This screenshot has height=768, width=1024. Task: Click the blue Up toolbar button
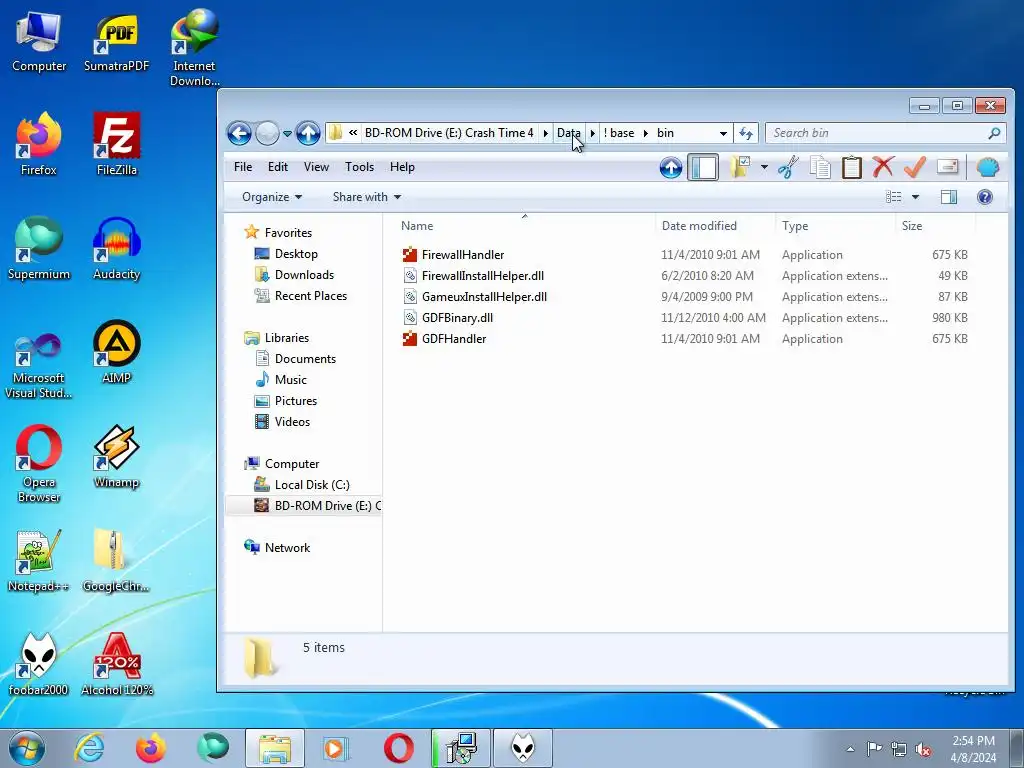click(x=671, y=168)
